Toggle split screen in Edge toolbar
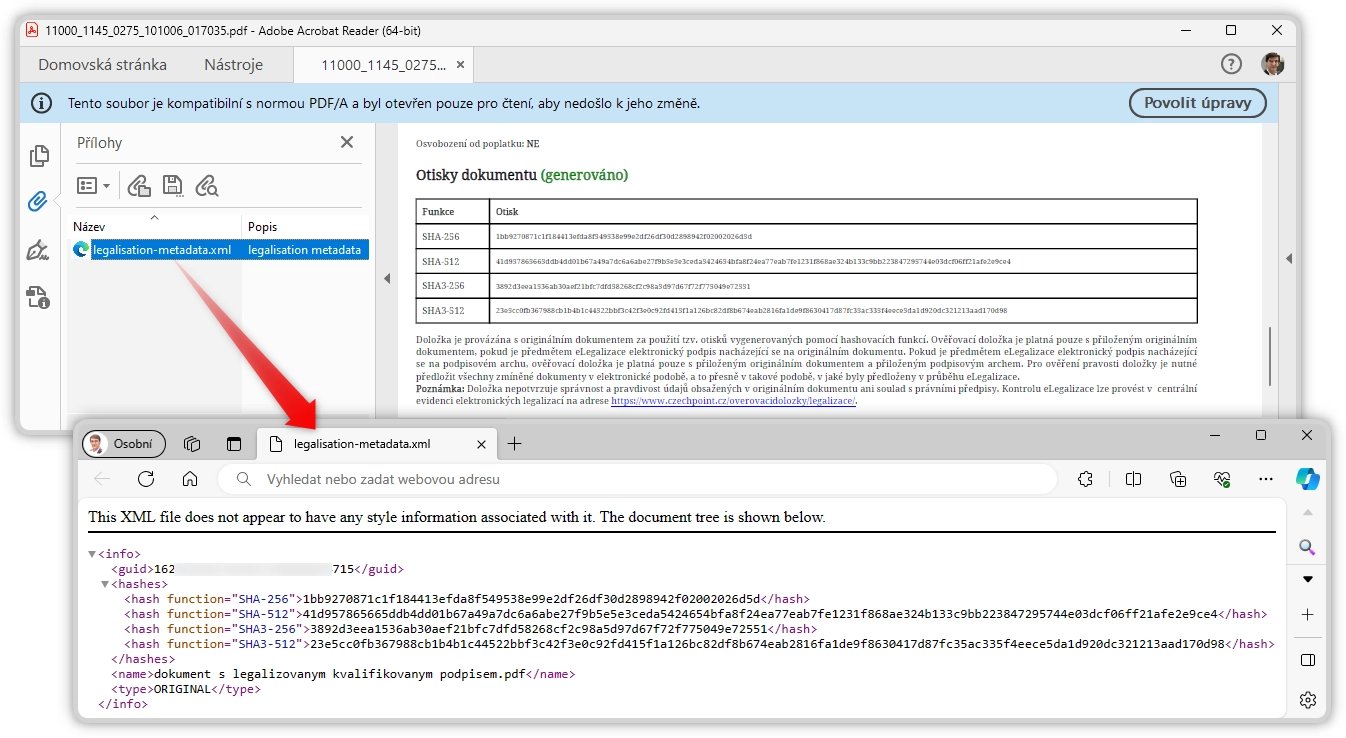The height and width of the screenshot is (738, 1346). pos(1133,480)
